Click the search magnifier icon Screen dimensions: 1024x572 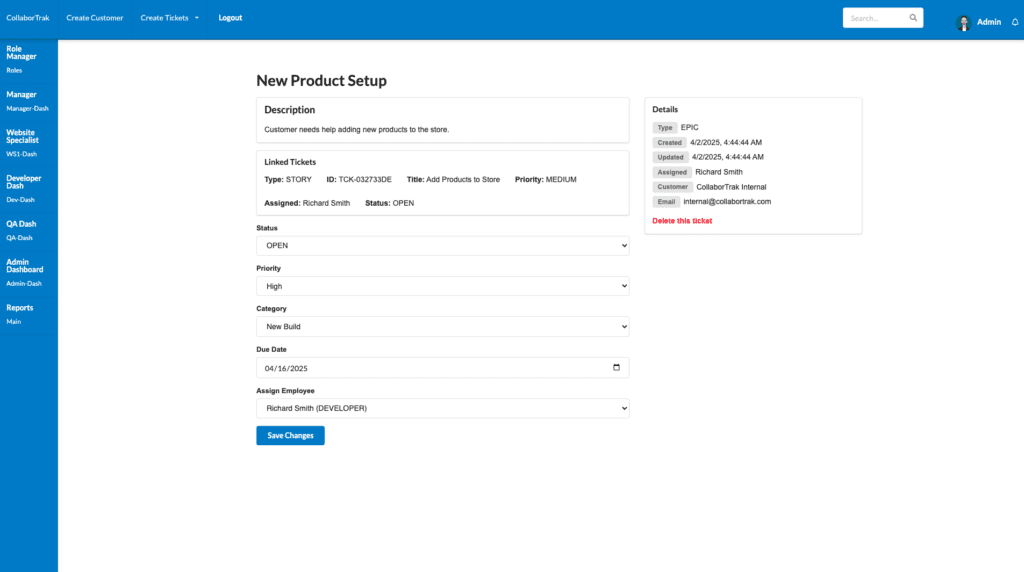(x=913, y=18)
